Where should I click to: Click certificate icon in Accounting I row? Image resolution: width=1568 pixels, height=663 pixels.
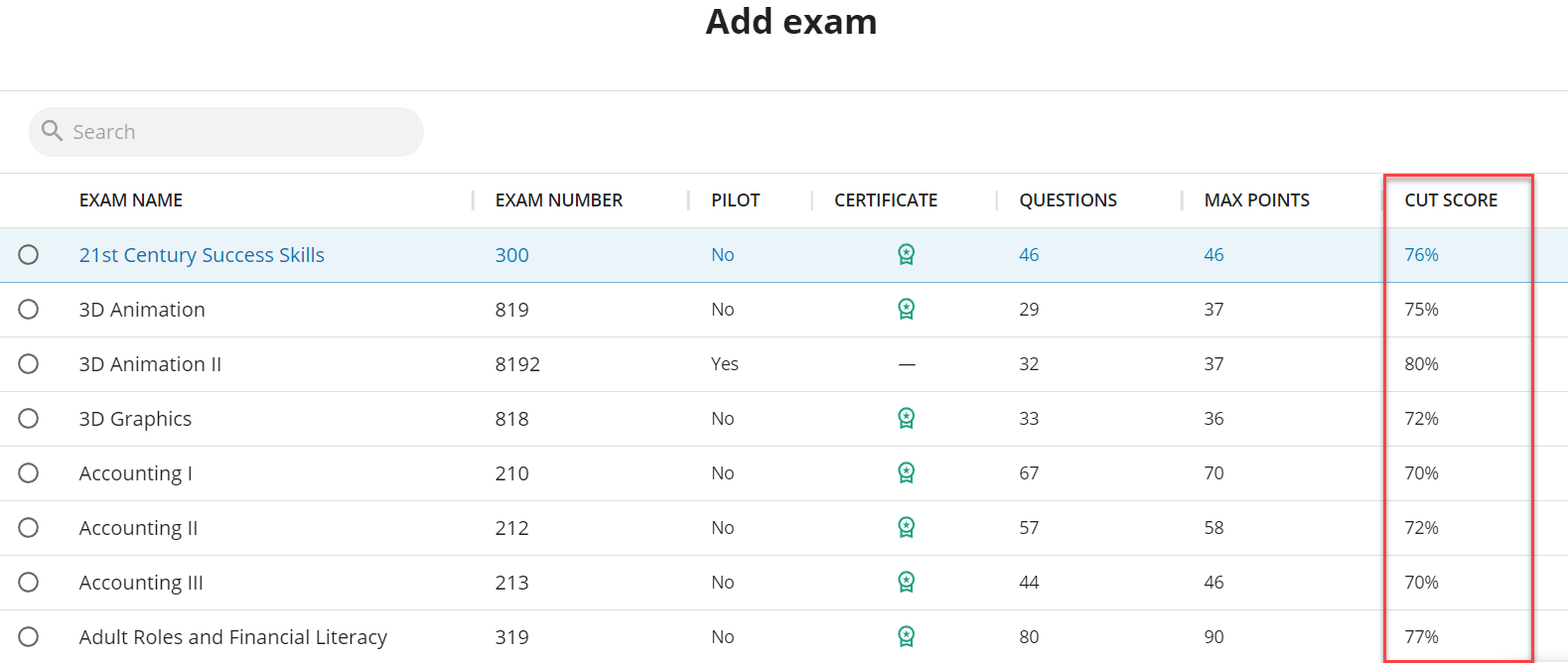[x=906, y=473]
